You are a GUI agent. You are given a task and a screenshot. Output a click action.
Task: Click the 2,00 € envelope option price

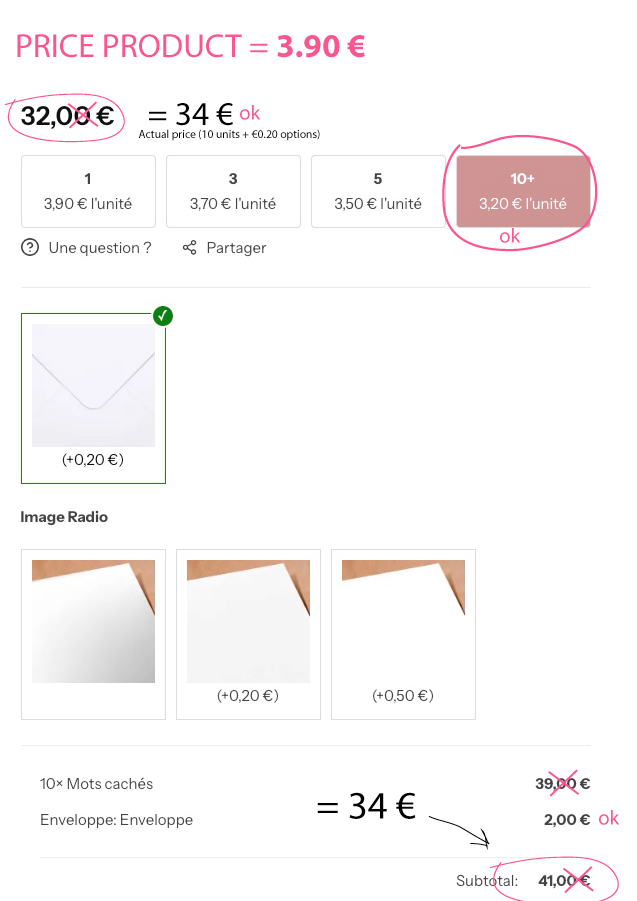point(564,820)
